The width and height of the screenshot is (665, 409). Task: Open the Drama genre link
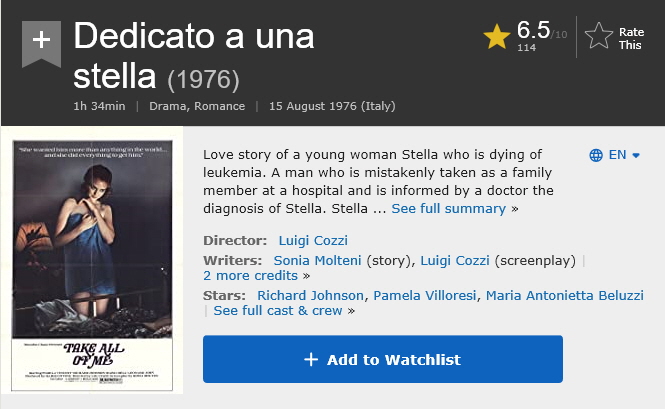click(x=168, y=106)
